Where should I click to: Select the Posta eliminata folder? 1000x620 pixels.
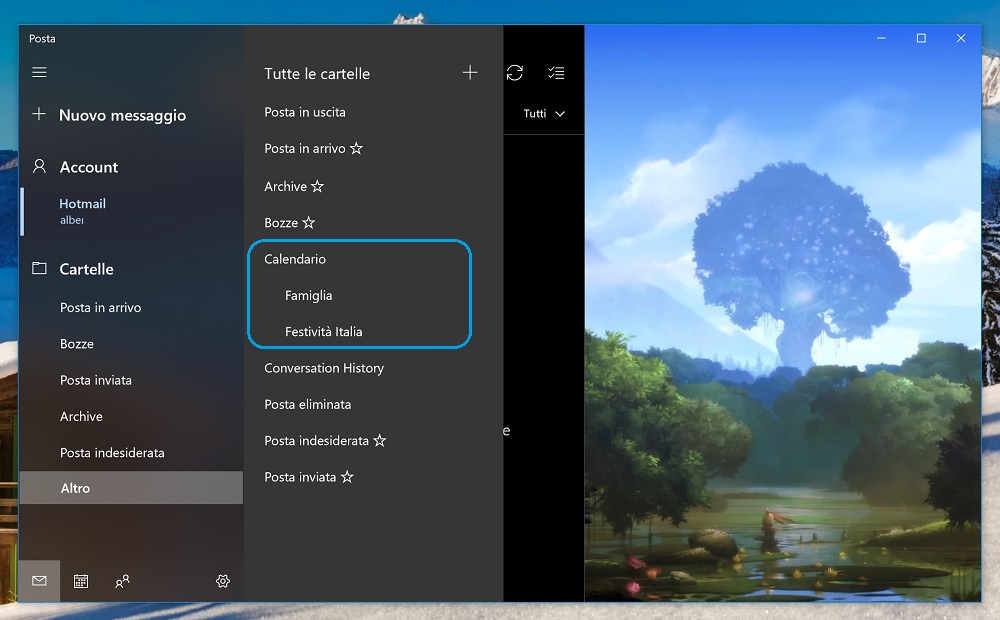pyautogui.click(x=307, y=404)
